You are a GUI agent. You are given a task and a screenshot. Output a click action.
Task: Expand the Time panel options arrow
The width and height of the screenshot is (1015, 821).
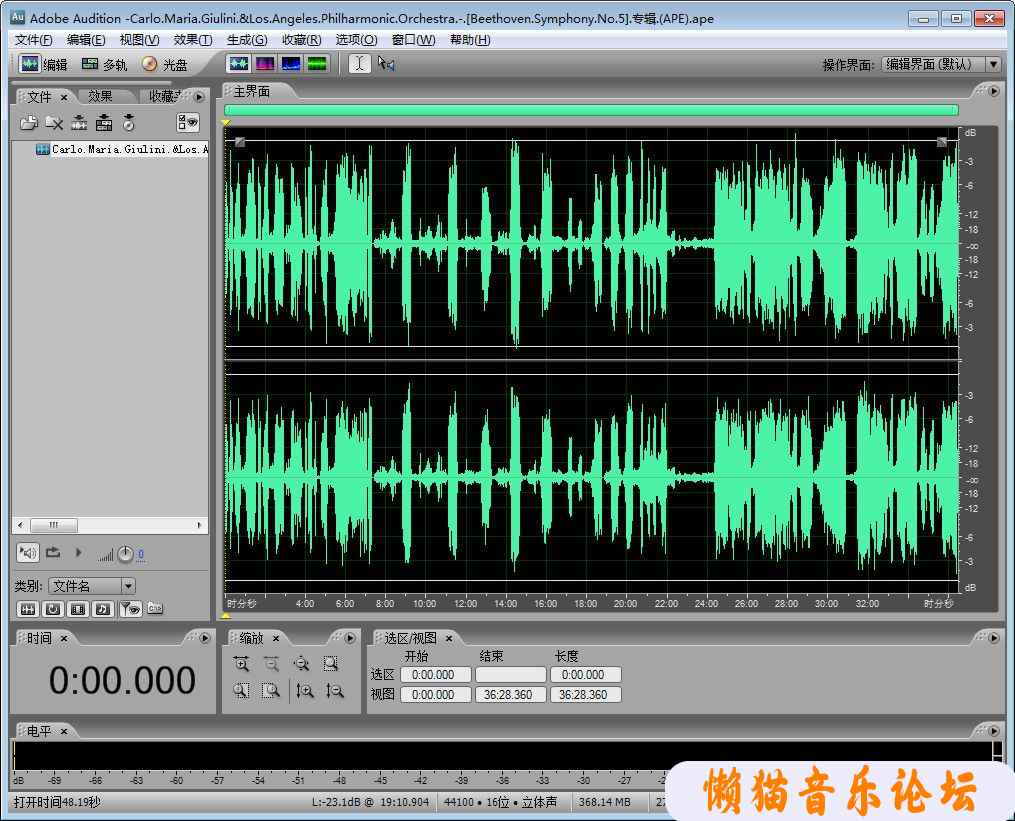pyautogui.click(x=205, y=638)
